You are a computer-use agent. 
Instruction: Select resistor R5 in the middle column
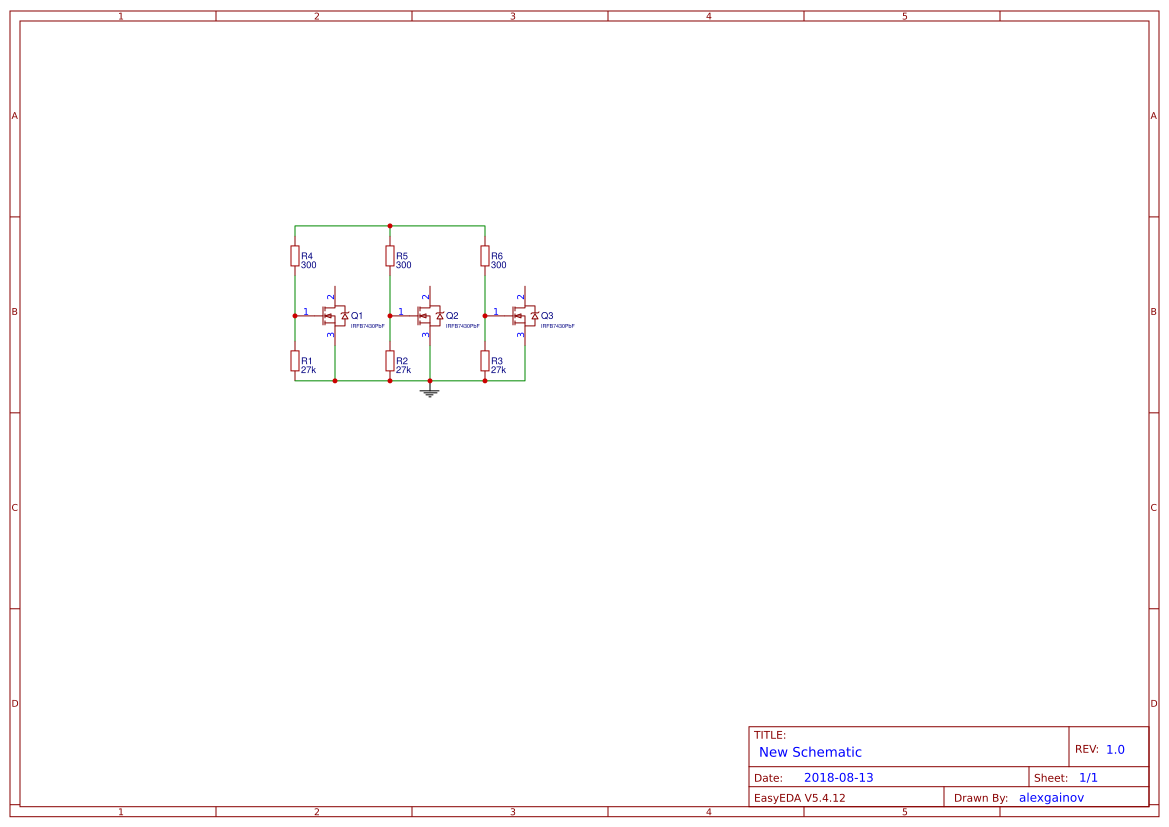pyautogui.click(x=389, y=258)
